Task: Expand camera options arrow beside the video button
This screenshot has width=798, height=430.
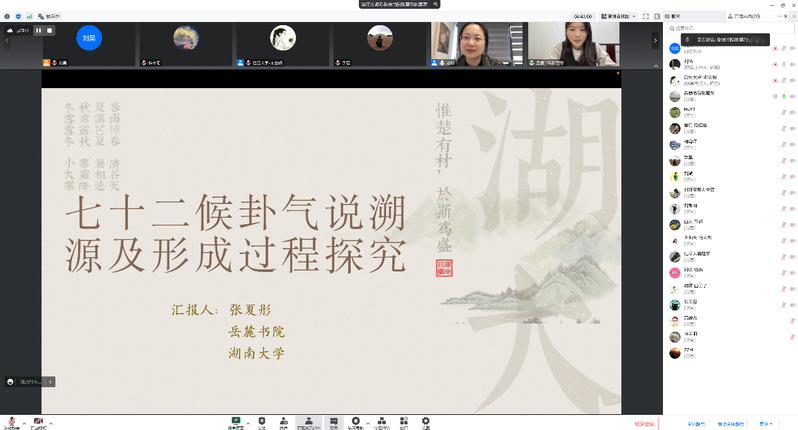Action: point(52,422)
